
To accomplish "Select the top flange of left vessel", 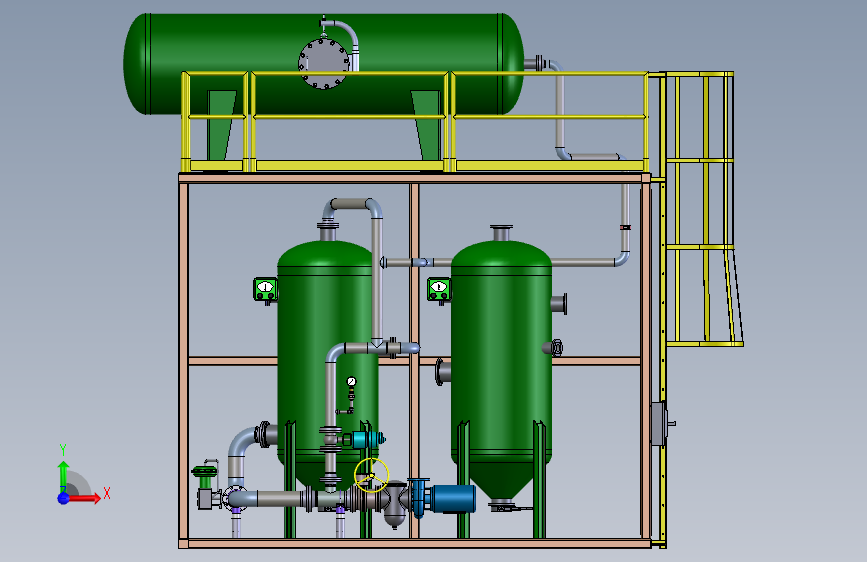I will (x=327, y=225).
